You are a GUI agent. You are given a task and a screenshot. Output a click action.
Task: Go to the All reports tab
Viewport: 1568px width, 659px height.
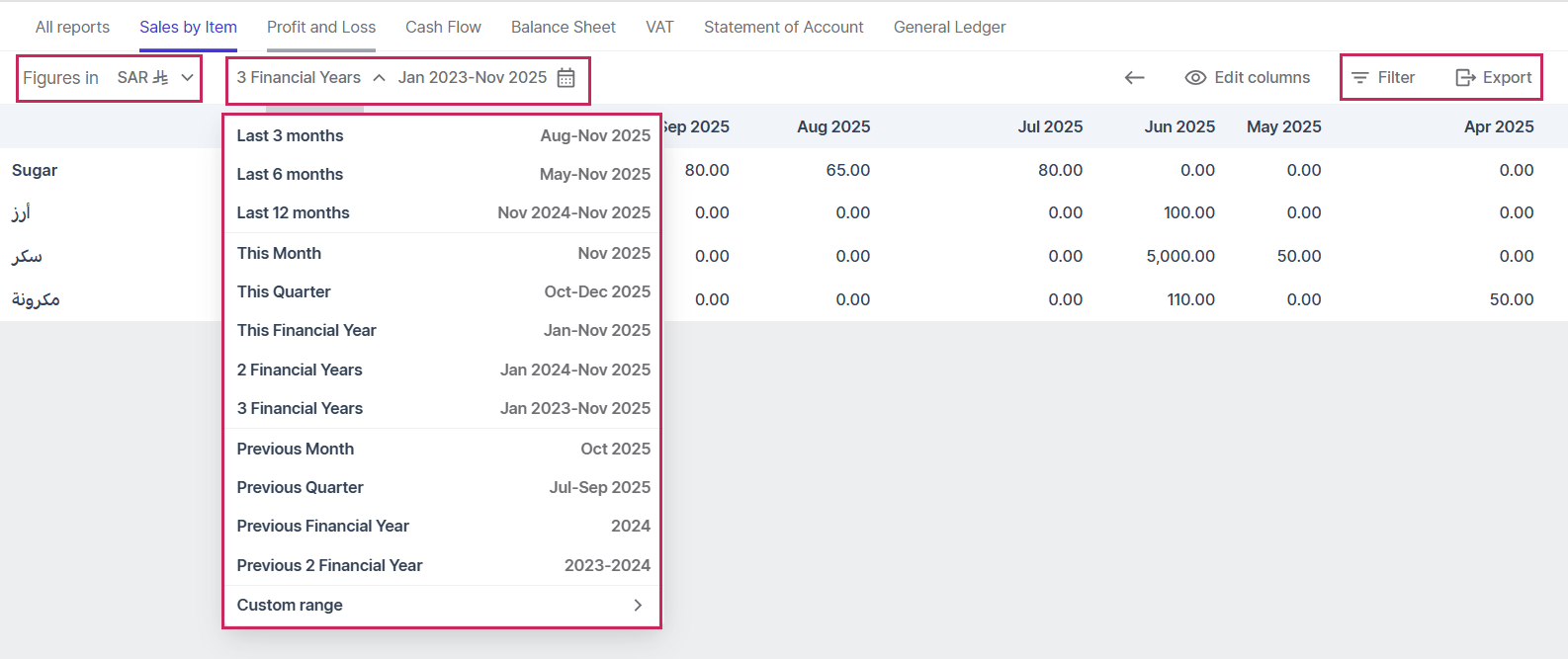click(72, 27)
